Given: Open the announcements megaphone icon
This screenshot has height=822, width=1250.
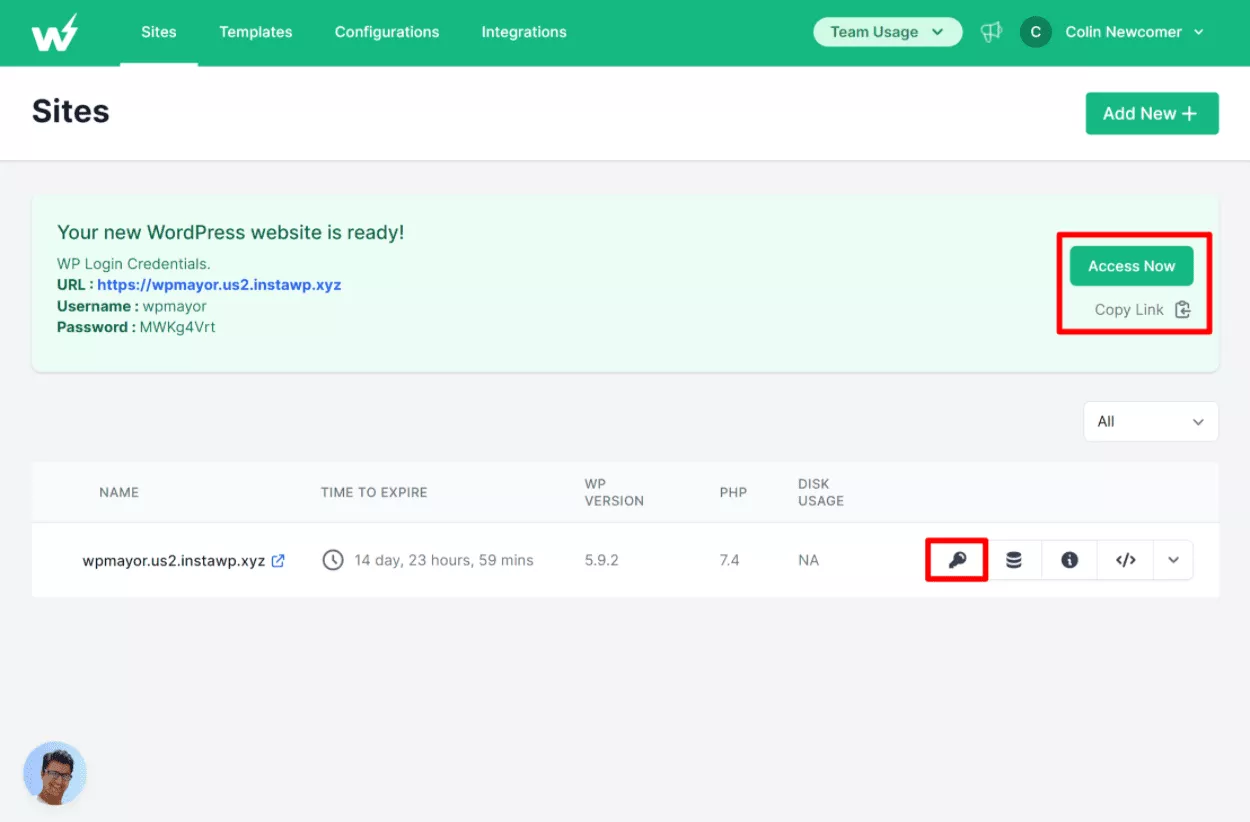Looking at the screenshot, I should point(991,32).
